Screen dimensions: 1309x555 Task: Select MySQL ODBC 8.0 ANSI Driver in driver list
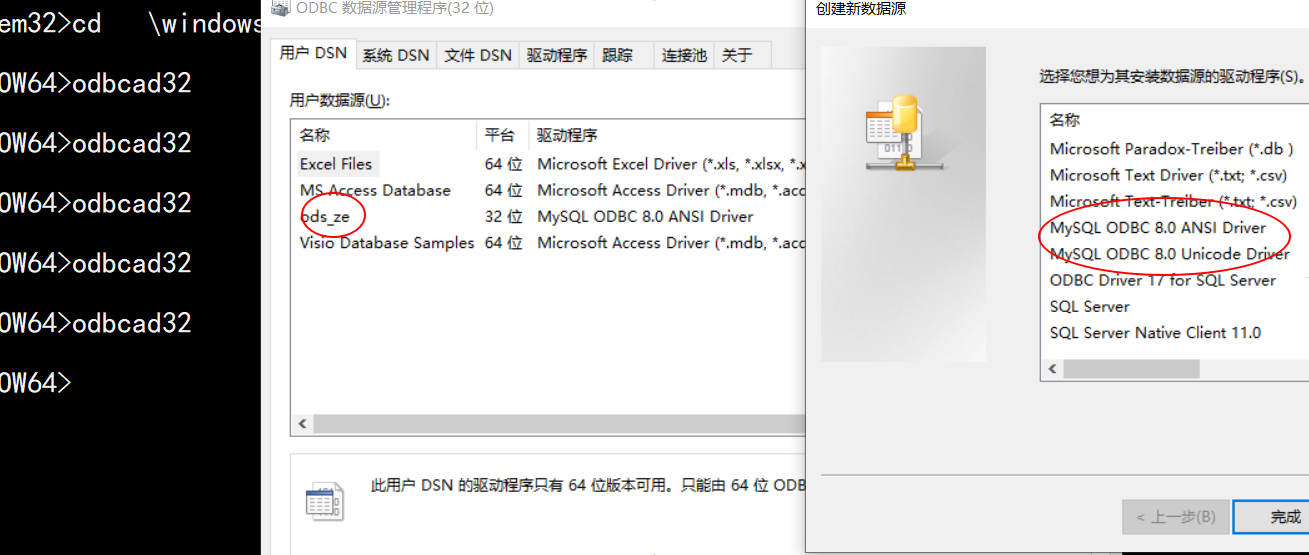click(1158, 227)
